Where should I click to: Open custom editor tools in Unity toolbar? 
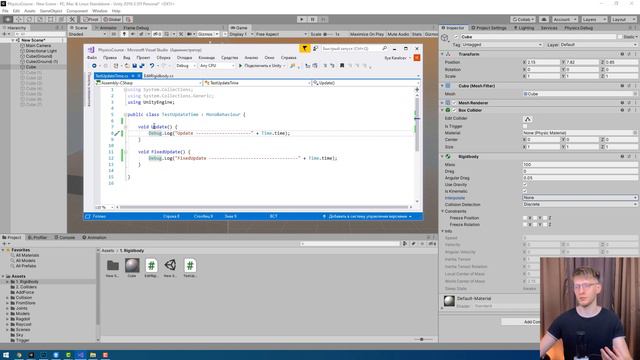point(72,19)
